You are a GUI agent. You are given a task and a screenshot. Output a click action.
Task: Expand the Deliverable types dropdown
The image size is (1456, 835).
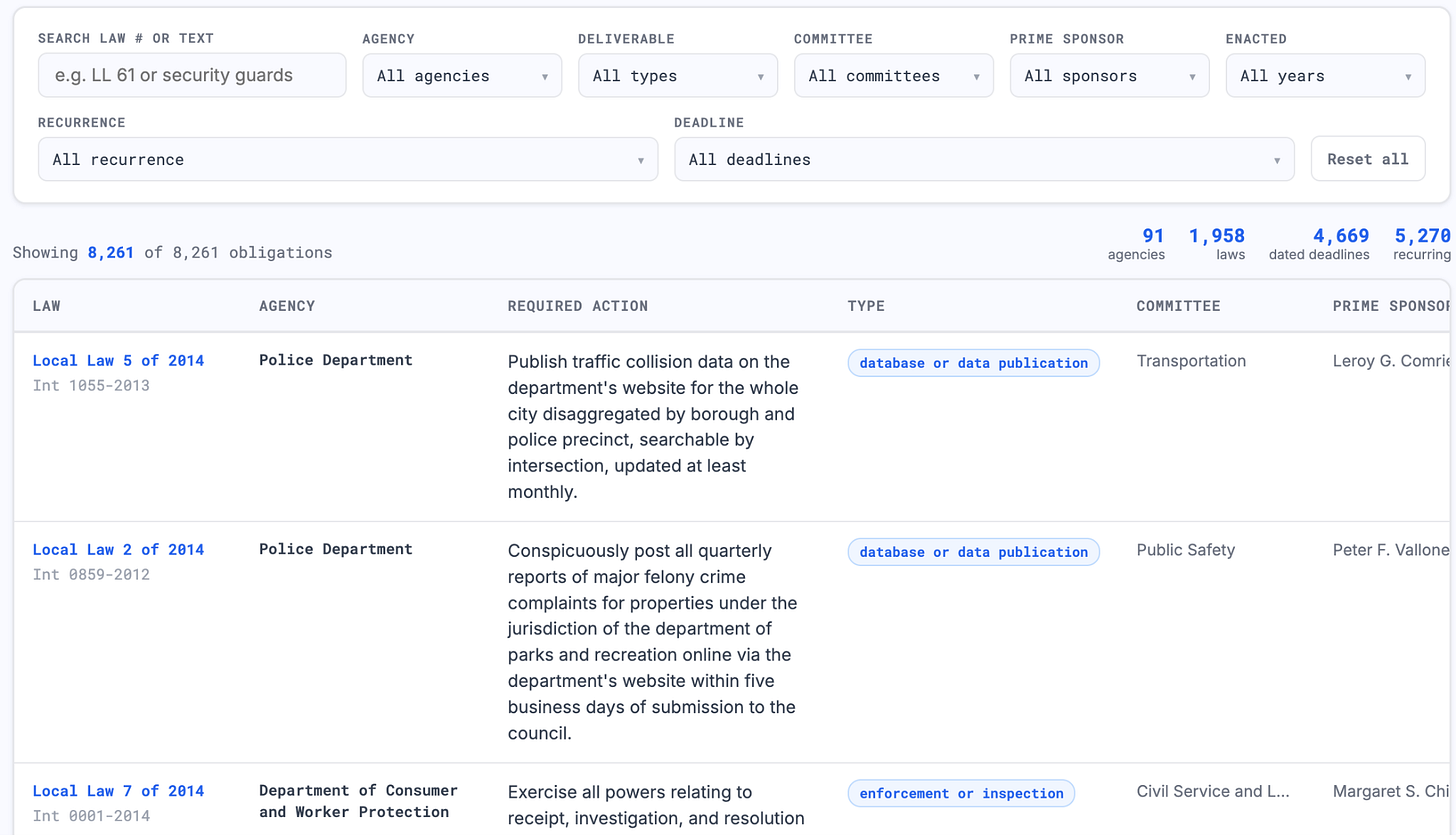(678, 75)
